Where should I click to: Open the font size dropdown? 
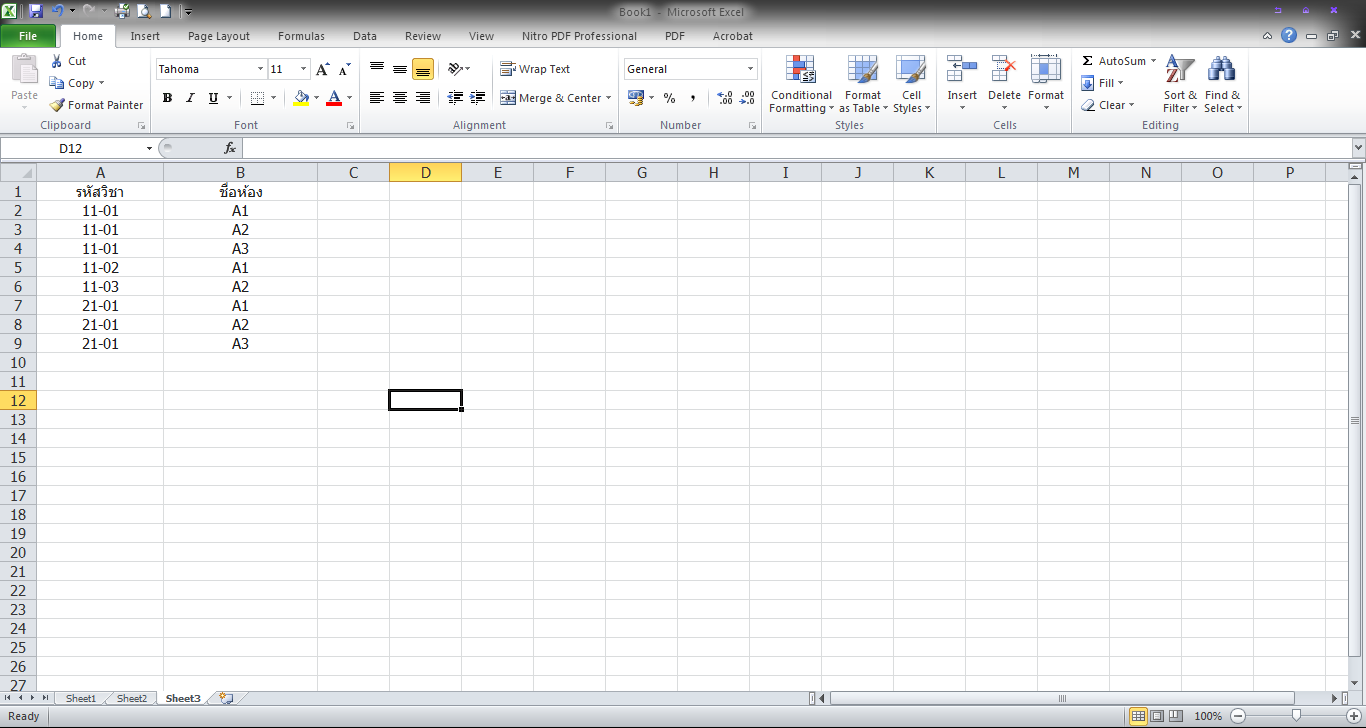tap(304, 69)
